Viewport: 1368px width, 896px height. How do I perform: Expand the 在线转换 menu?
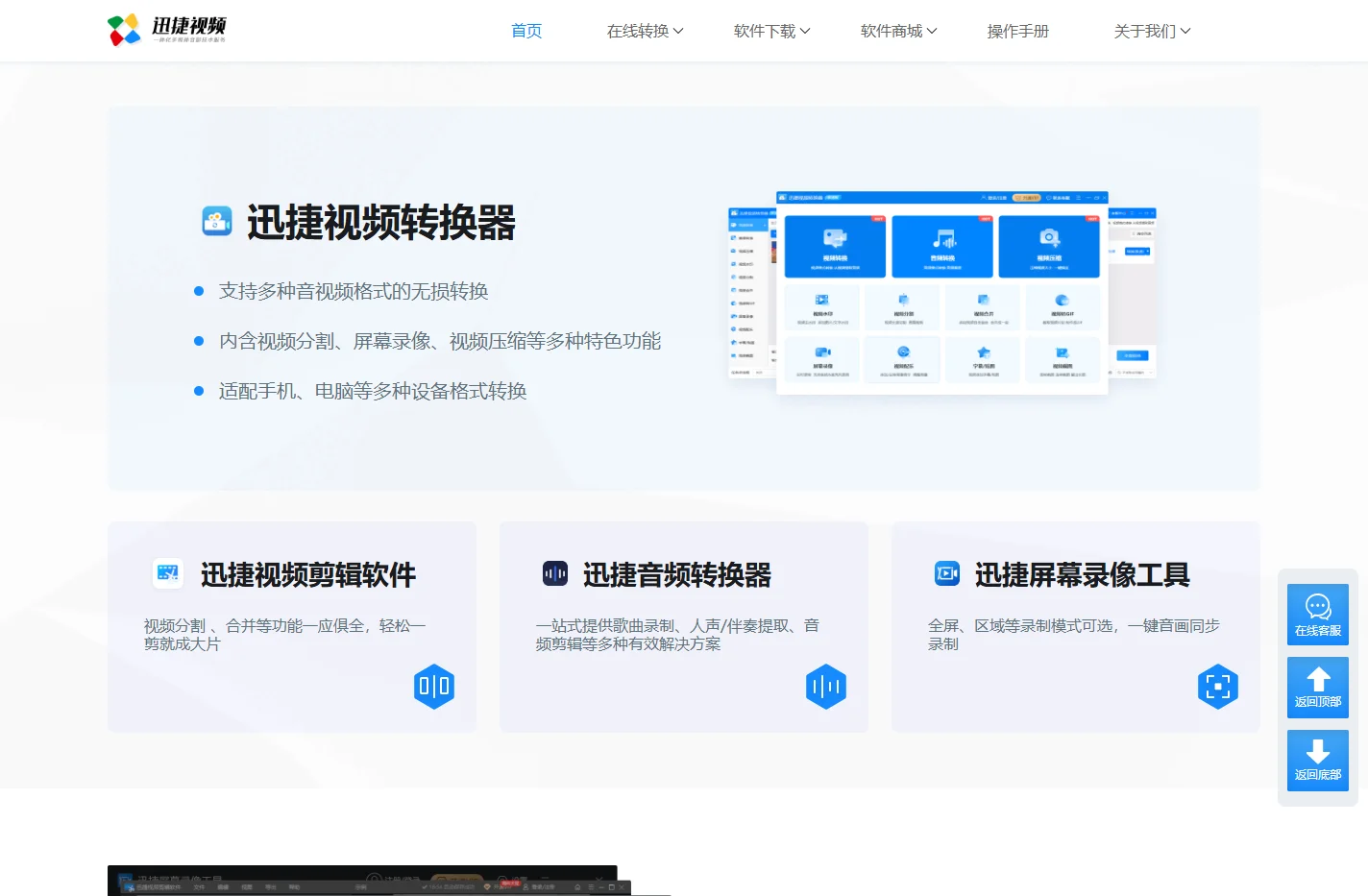646,31
